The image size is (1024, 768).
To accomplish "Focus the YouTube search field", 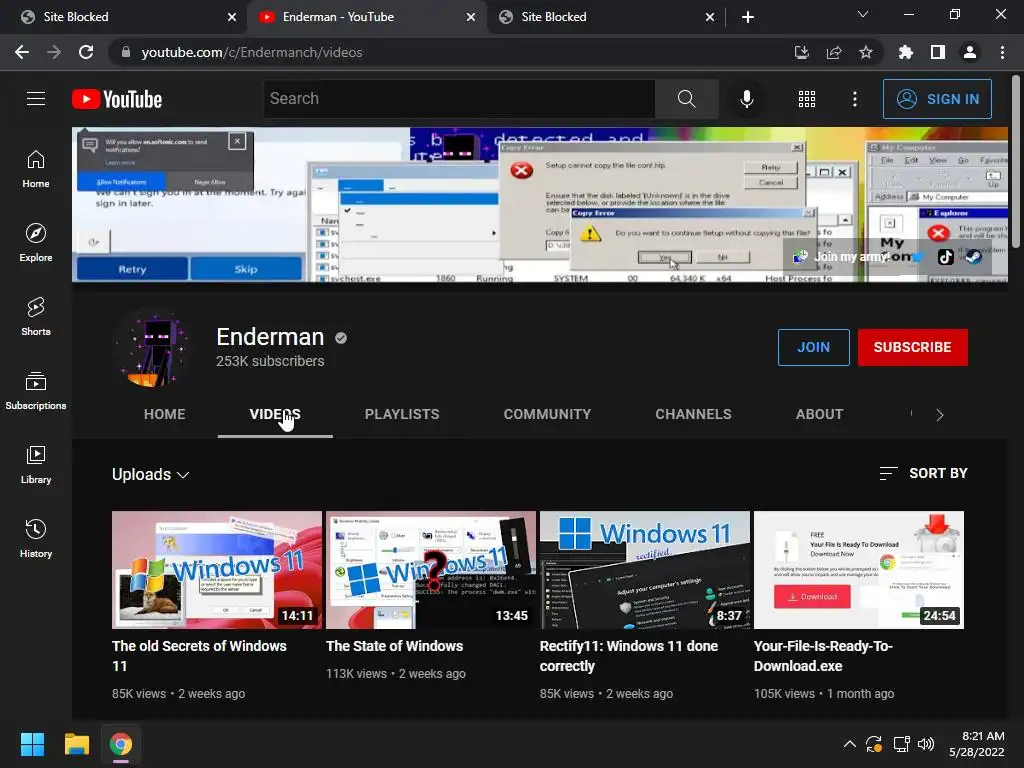I will coord(459,99).
